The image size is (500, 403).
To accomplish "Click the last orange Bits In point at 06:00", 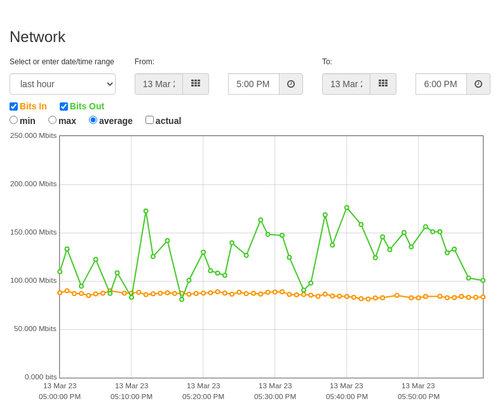I will (x=483, y=297).
